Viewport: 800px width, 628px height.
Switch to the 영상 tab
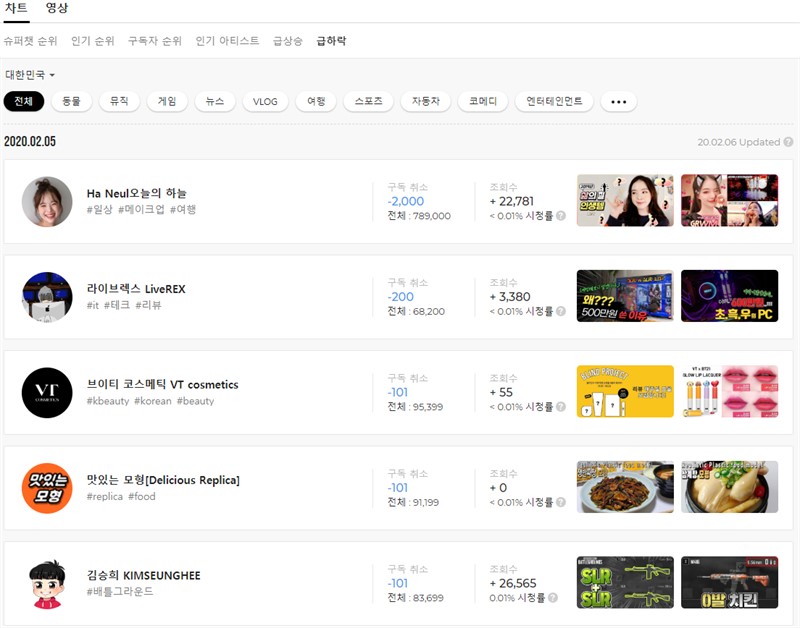57,9
